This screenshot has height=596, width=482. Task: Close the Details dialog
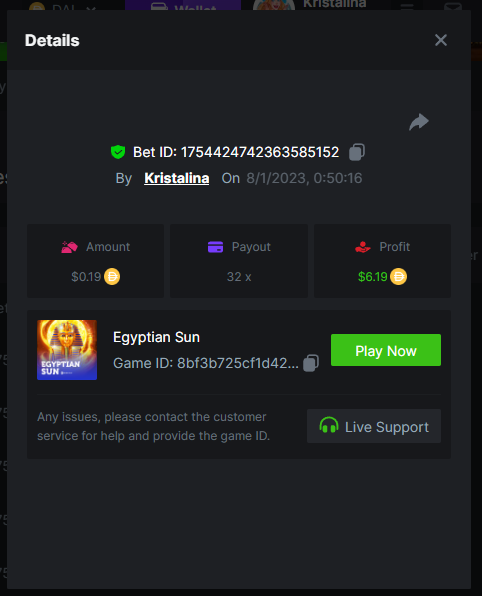click(x=441, y=40)
